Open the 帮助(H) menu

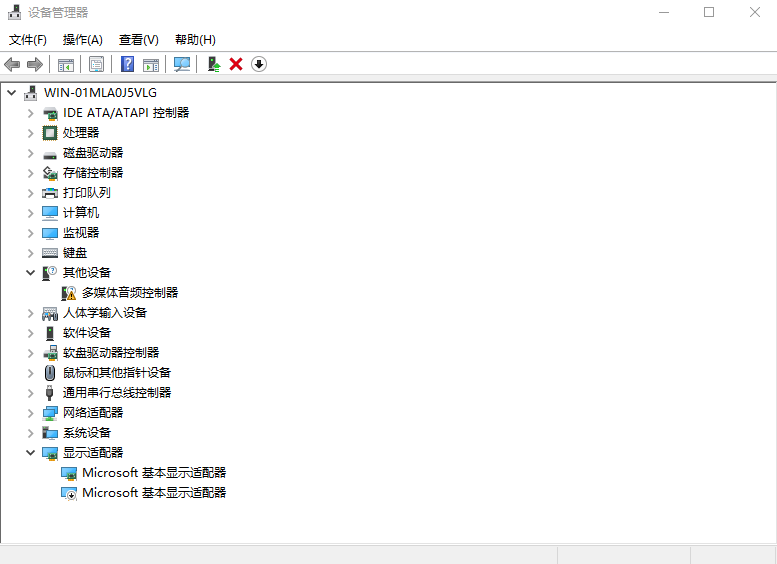tap(195, 40)
